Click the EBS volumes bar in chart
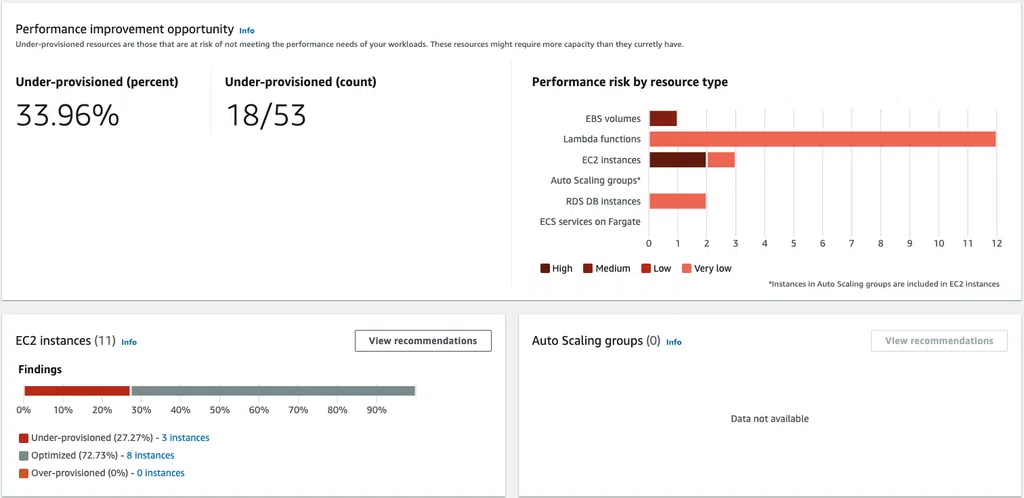 pos(663,119)
